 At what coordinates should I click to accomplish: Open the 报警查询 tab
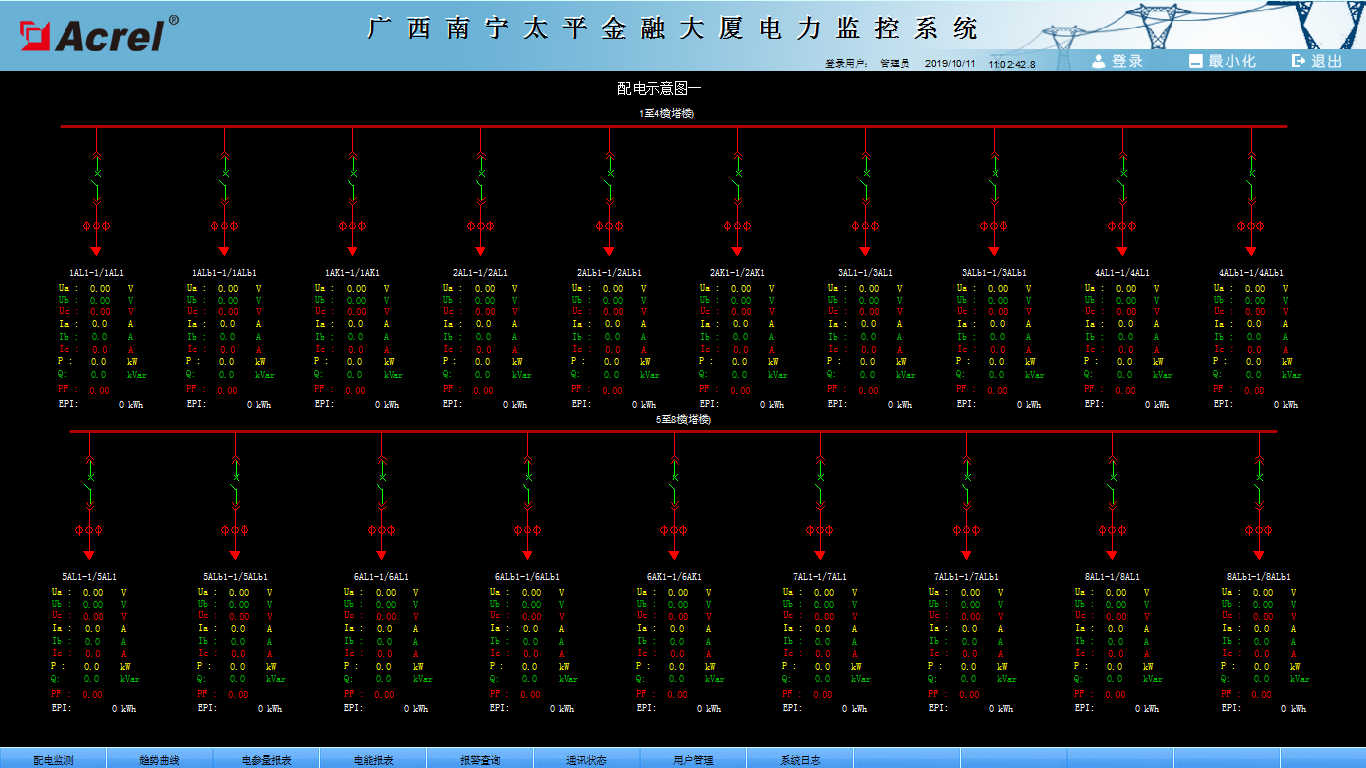480,759
